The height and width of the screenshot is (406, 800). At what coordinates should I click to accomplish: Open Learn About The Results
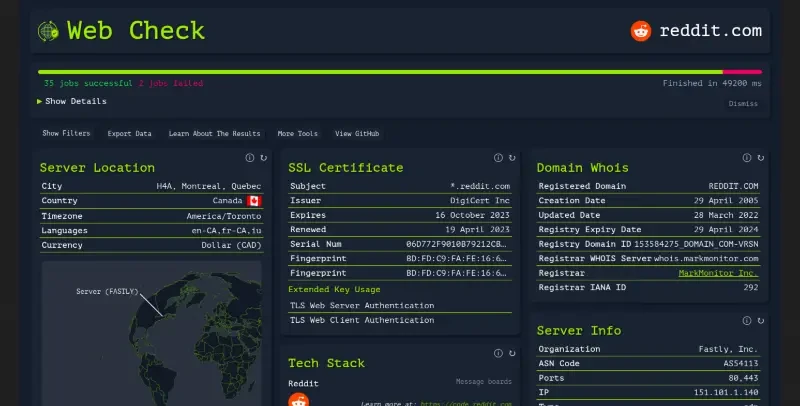click(x=214, y=133)
